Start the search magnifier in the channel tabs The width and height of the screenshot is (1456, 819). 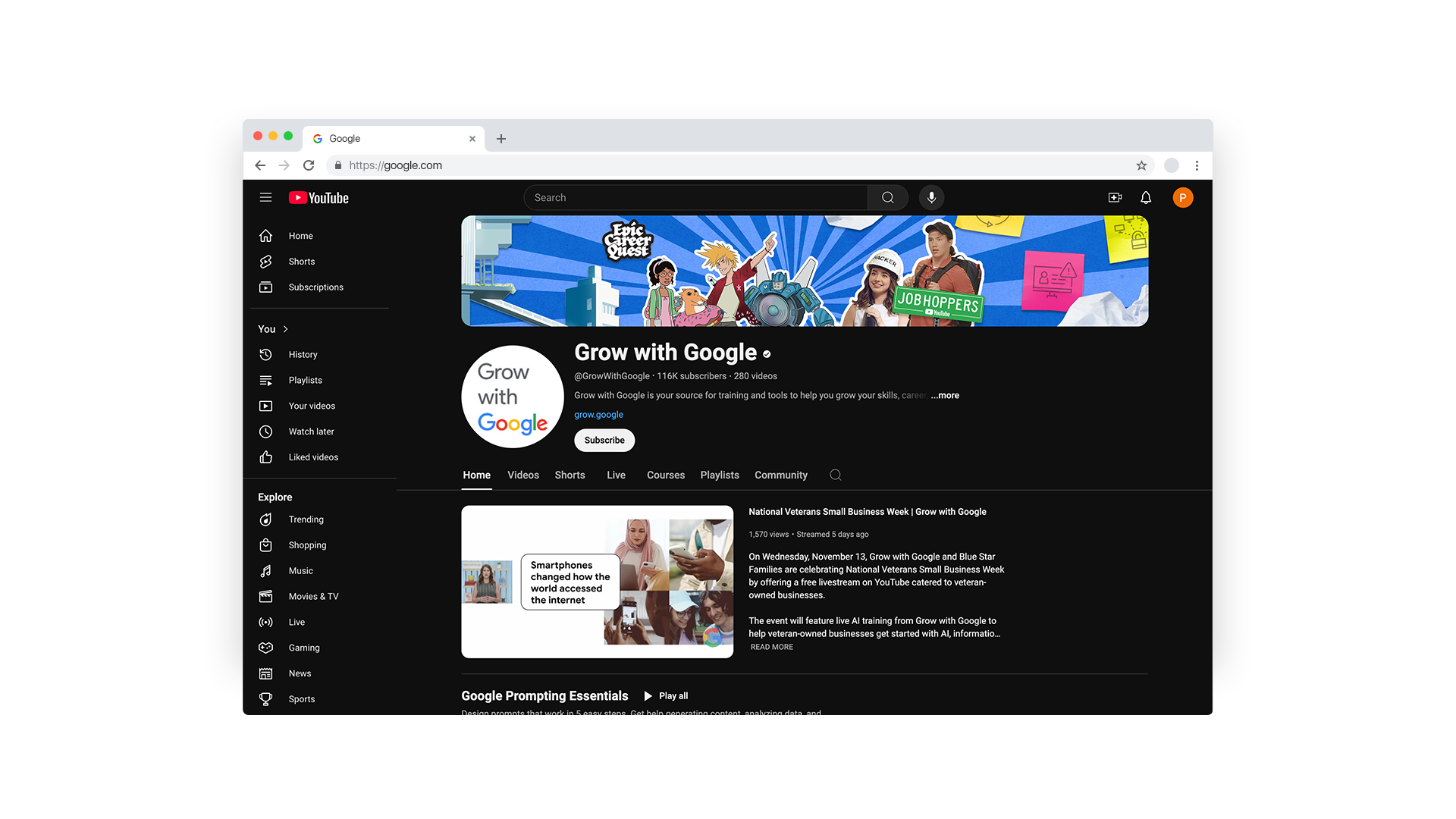click(x=835, y=474)
